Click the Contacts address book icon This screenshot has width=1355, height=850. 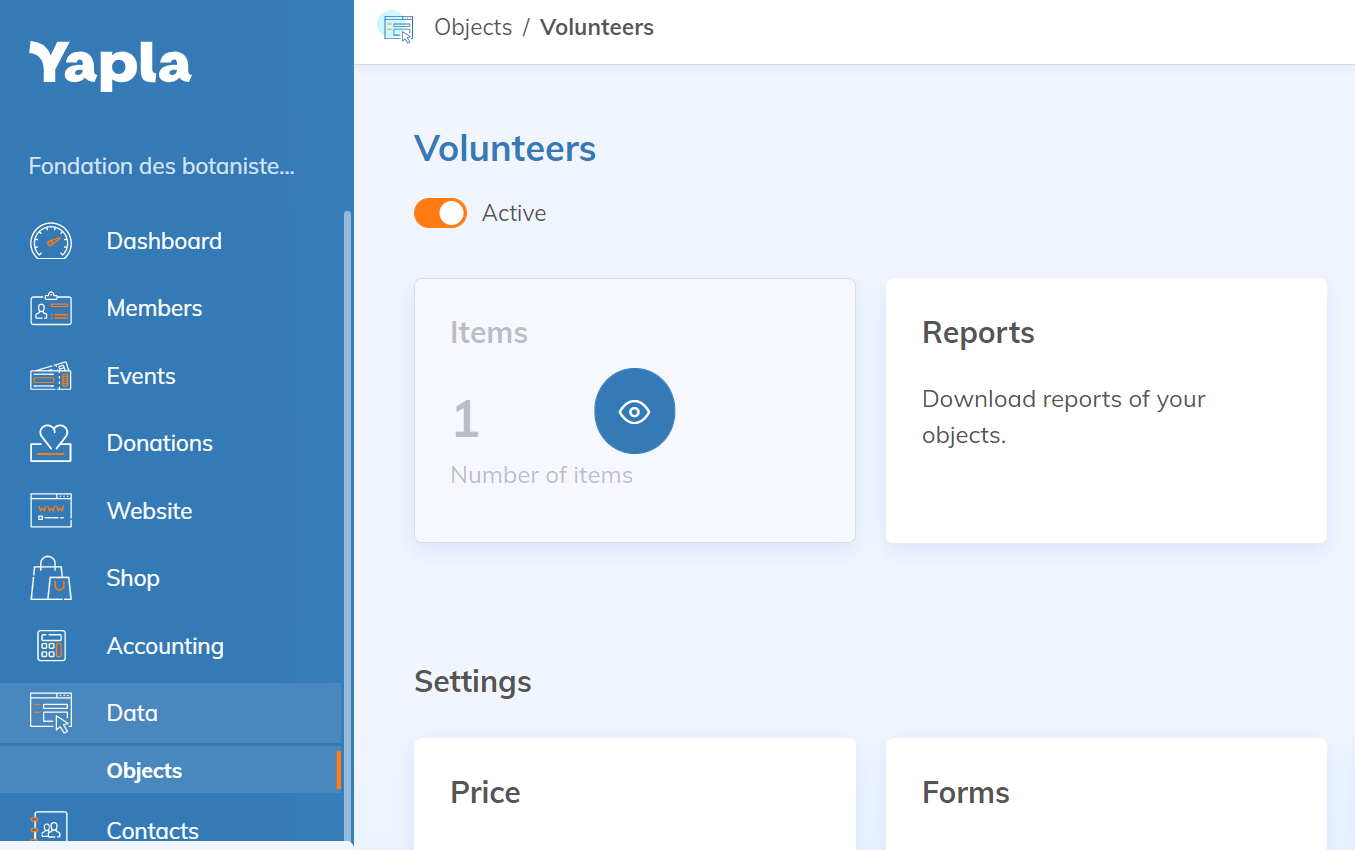pyautogui.click(x=51, y=829)
